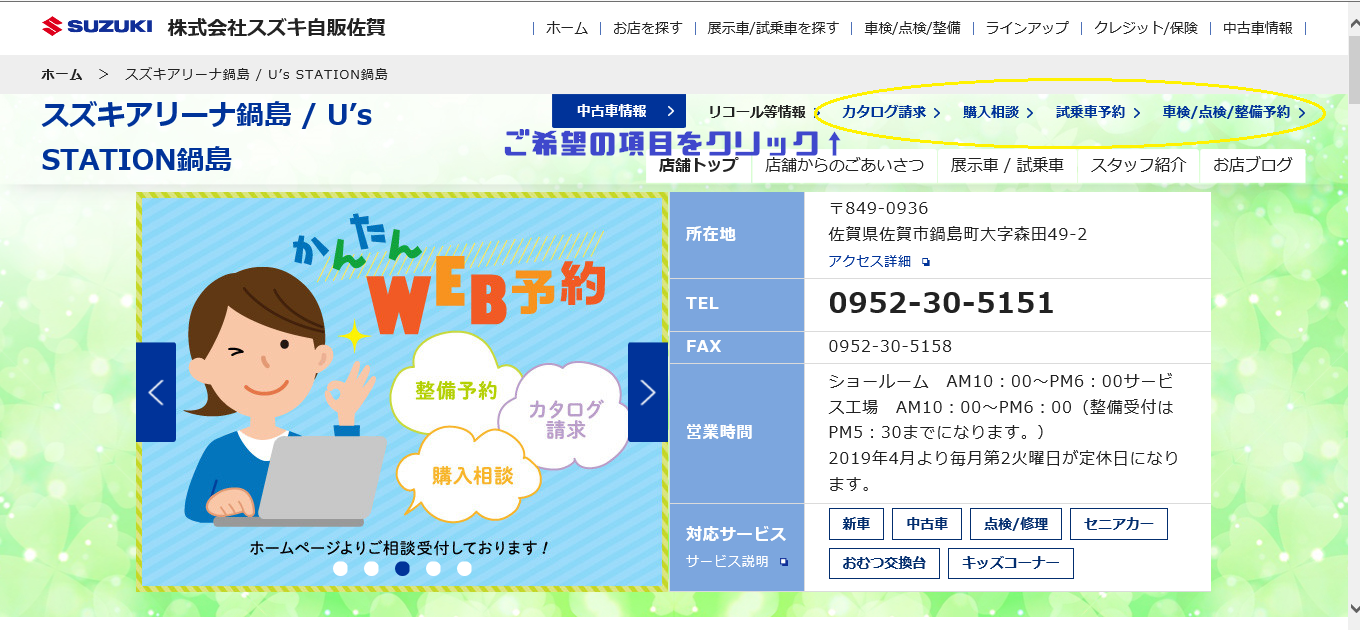Advance the banner carousel to the next slide
The width and height of the screenshot is (1360, 630).
coord(648,392)
